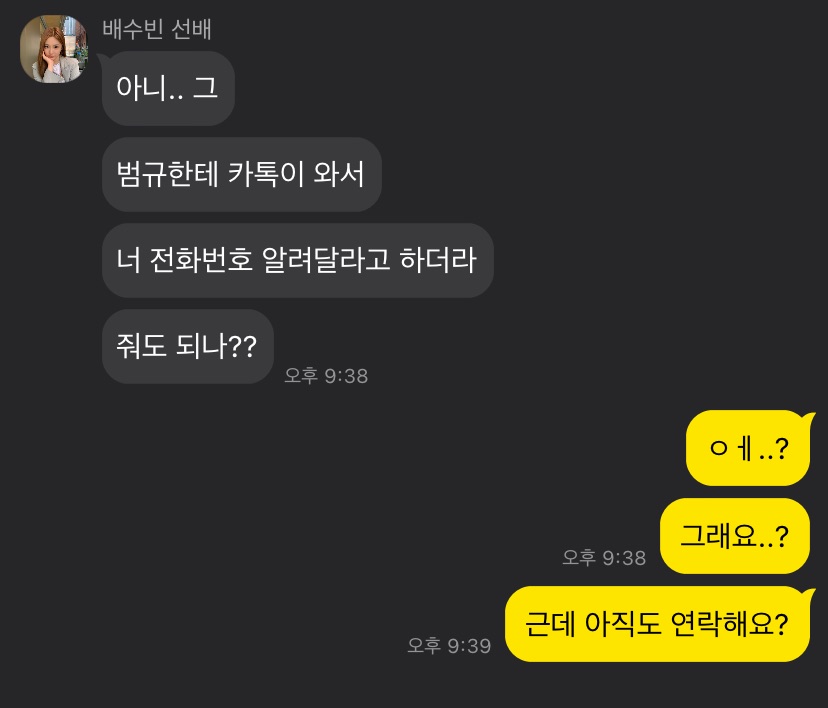Viewport: 828px width, 708px height.
Task: Tap the word '전화번호' in the message
Action: [x=201, y=260]
